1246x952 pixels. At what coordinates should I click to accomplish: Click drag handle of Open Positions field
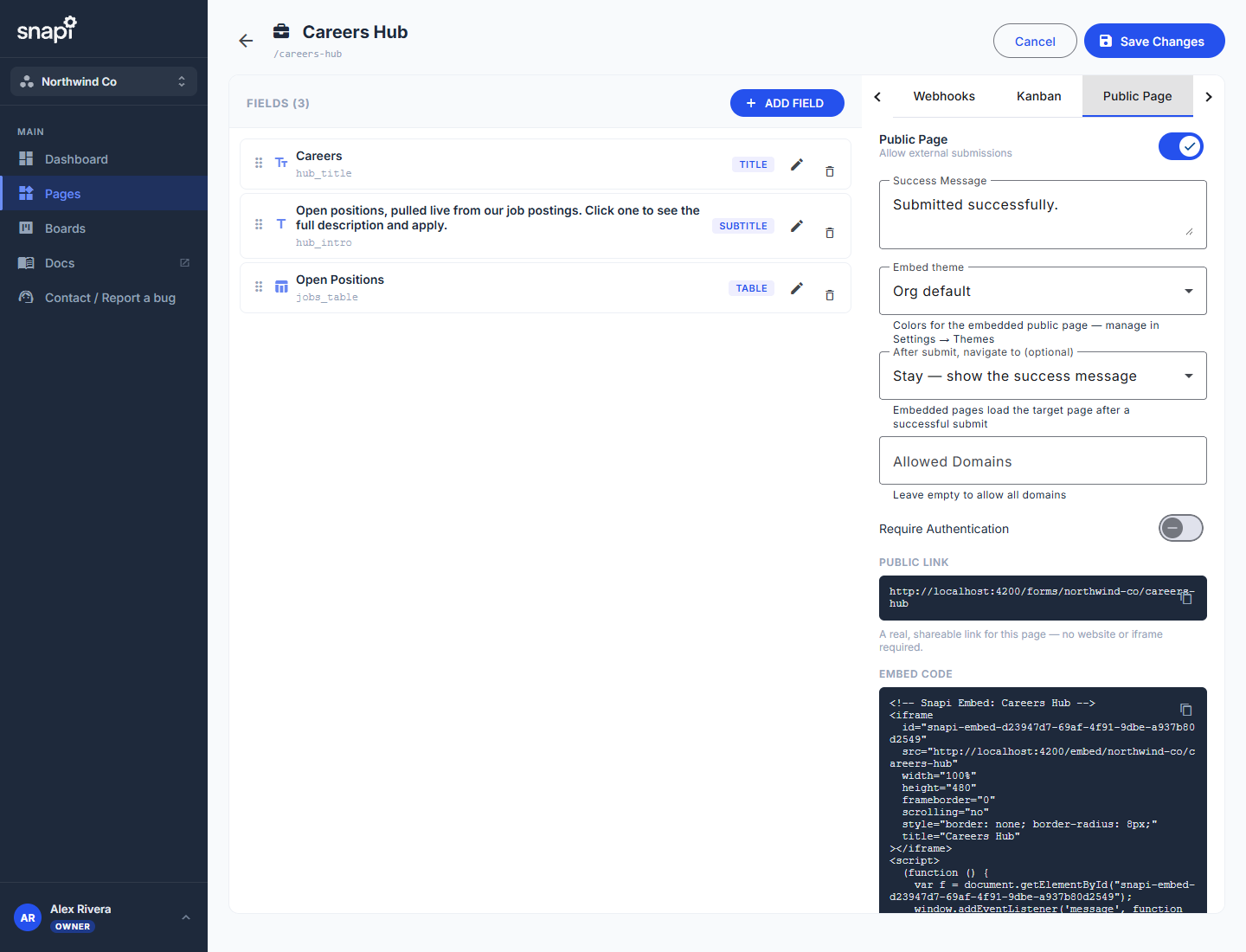pyautogui.click(x=259, y=286)
